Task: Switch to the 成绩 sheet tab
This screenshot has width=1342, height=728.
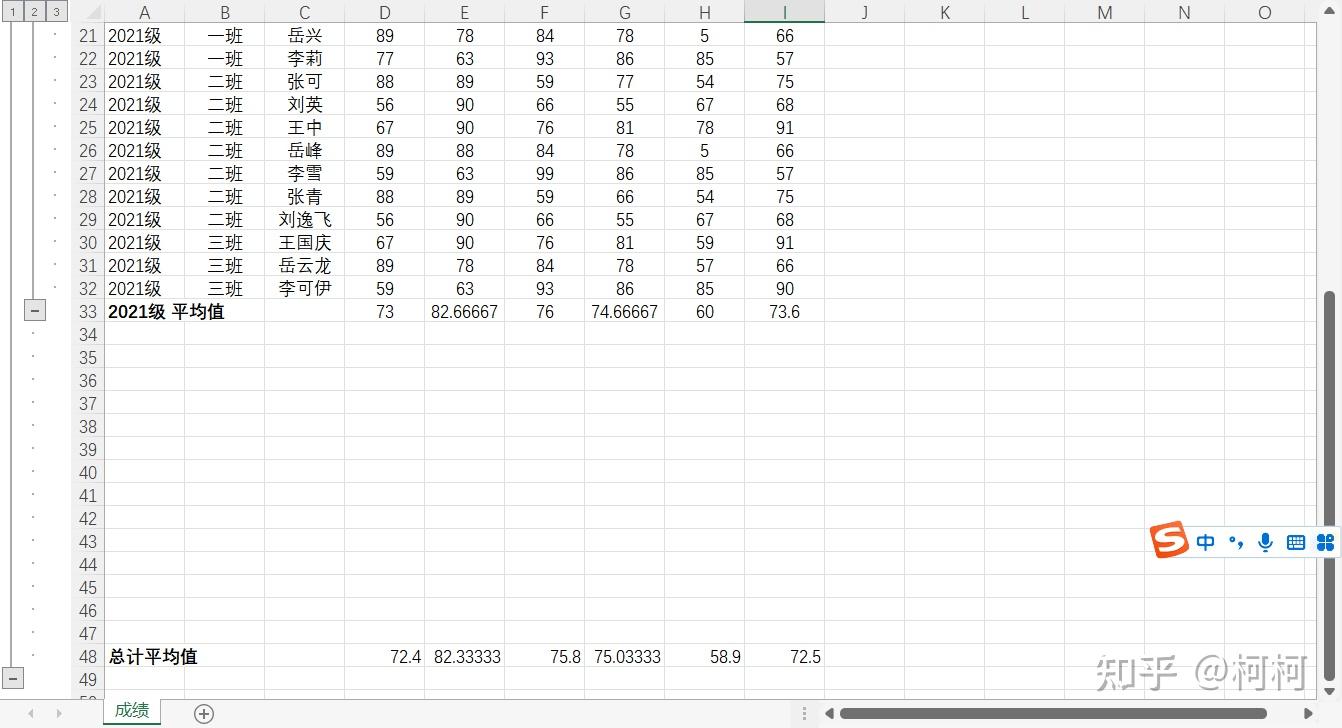Action: [x=132, y=711]
